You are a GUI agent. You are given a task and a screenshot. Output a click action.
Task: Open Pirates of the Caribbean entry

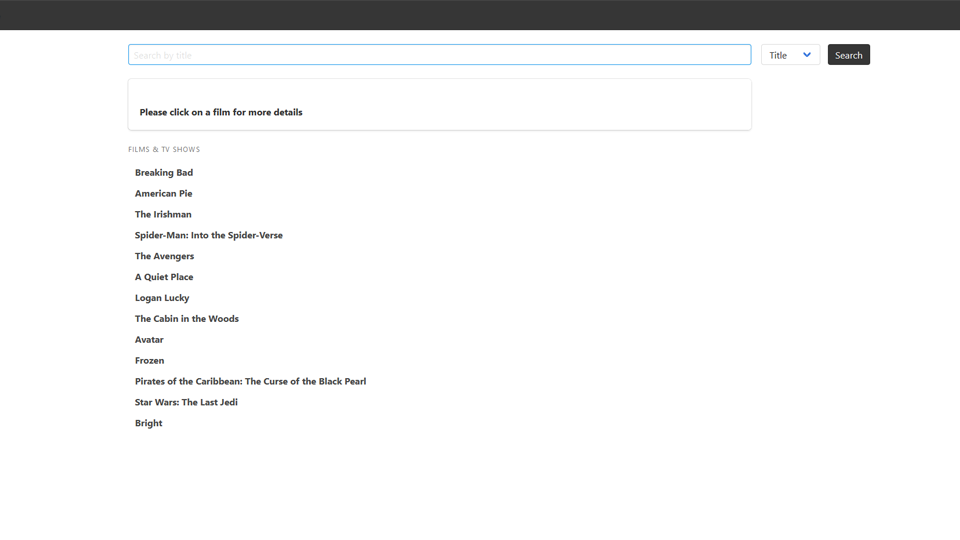click(250, 381)
